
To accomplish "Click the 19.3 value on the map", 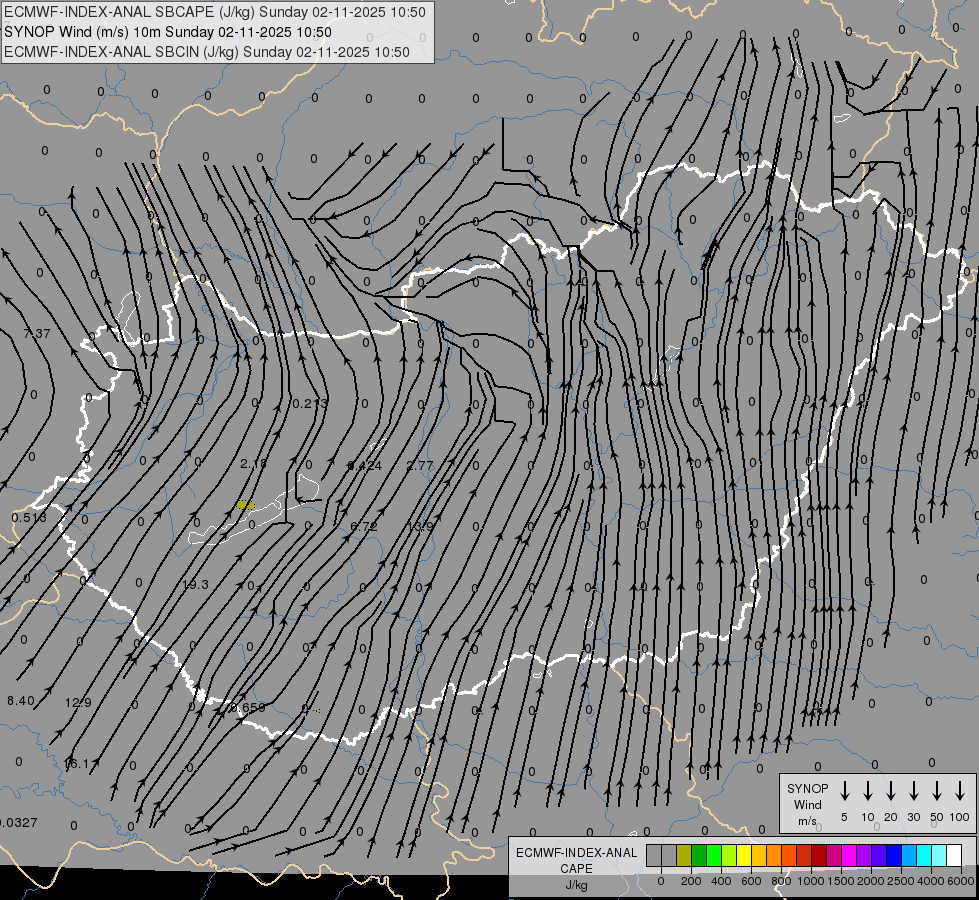I will click(195, 585).
